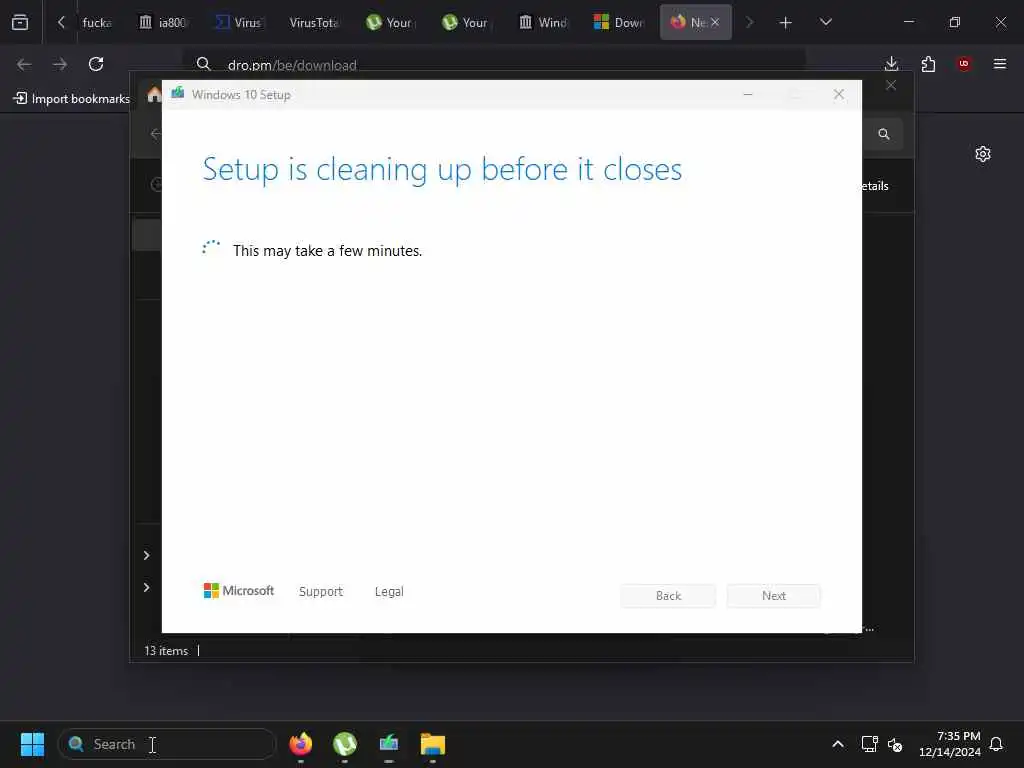Minimize the Windows 10 Setup window
This screenshot has height=768, width=1024.
pos(748,95)
